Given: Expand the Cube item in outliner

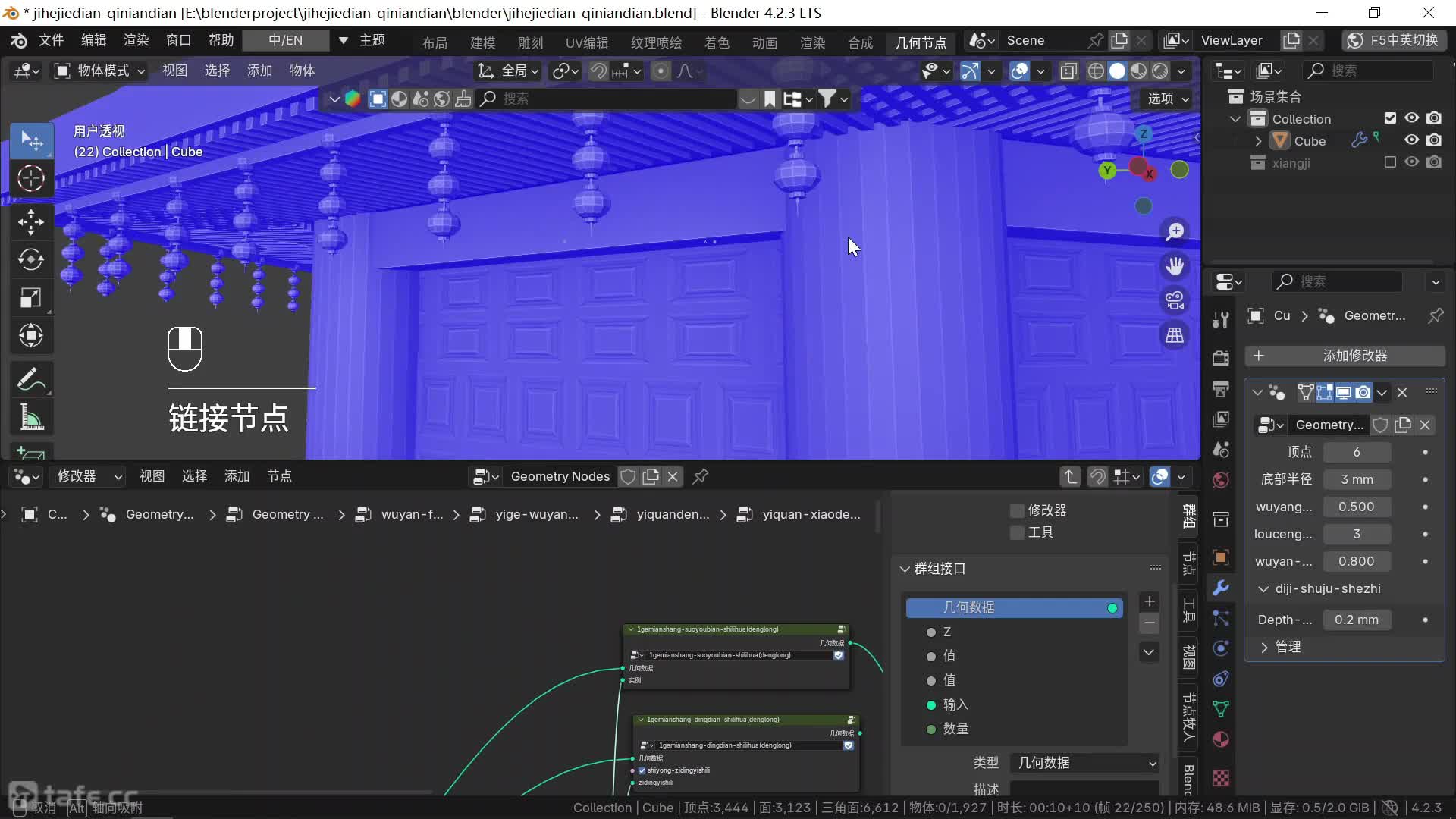Looking at the screenshot, I should [x=1259, y=141].
